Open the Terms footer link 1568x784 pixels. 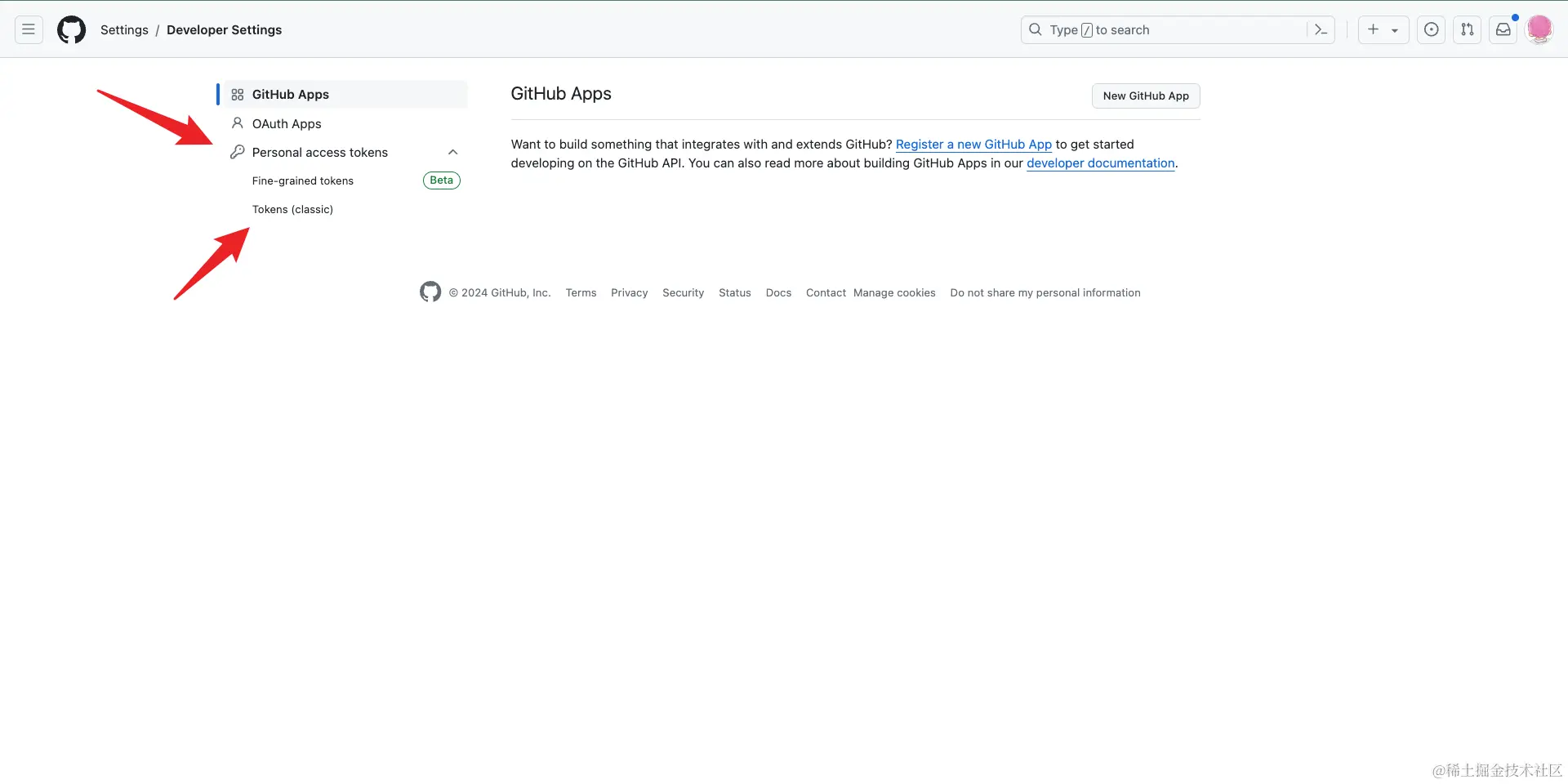coord(581,292)
